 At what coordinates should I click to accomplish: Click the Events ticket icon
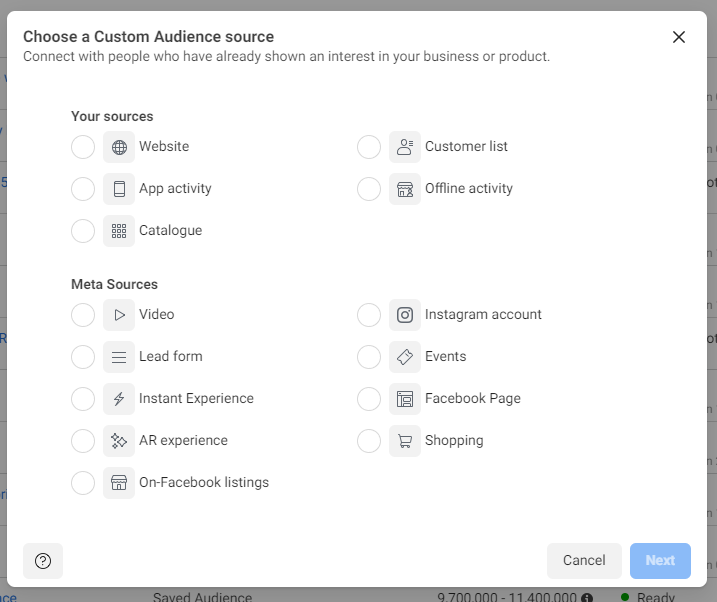[405, 357]
